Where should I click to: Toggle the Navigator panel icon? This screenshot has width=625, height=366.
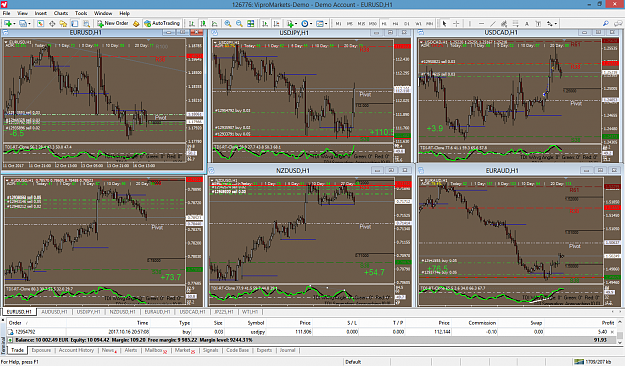63,24
